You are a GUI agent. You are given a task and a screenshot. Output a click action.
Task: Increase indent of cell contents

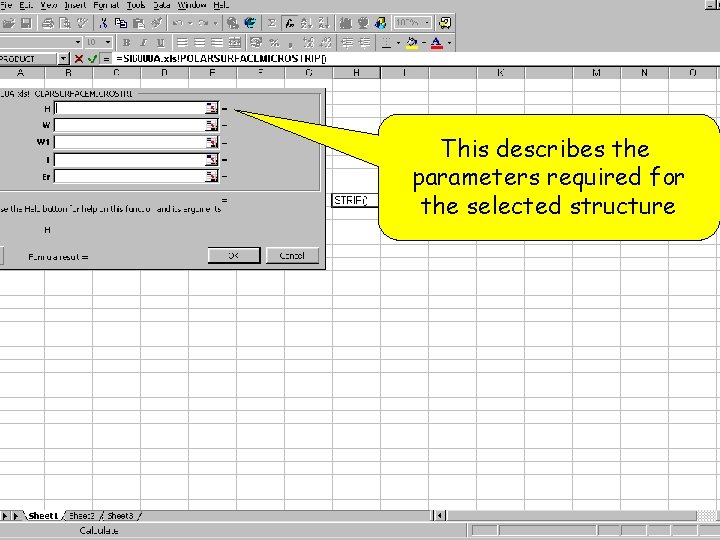click(365, 43)
